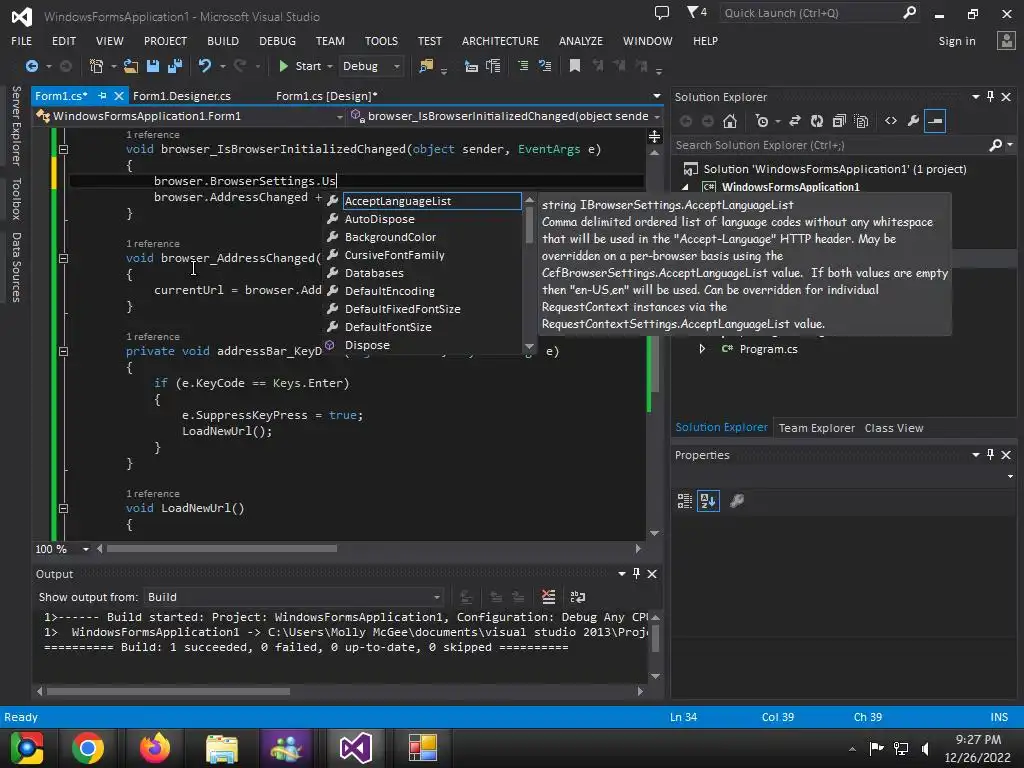Click Sync with Active Document icon
Image resolution: width=1024 pixels, height=768 pixels.
795,121
